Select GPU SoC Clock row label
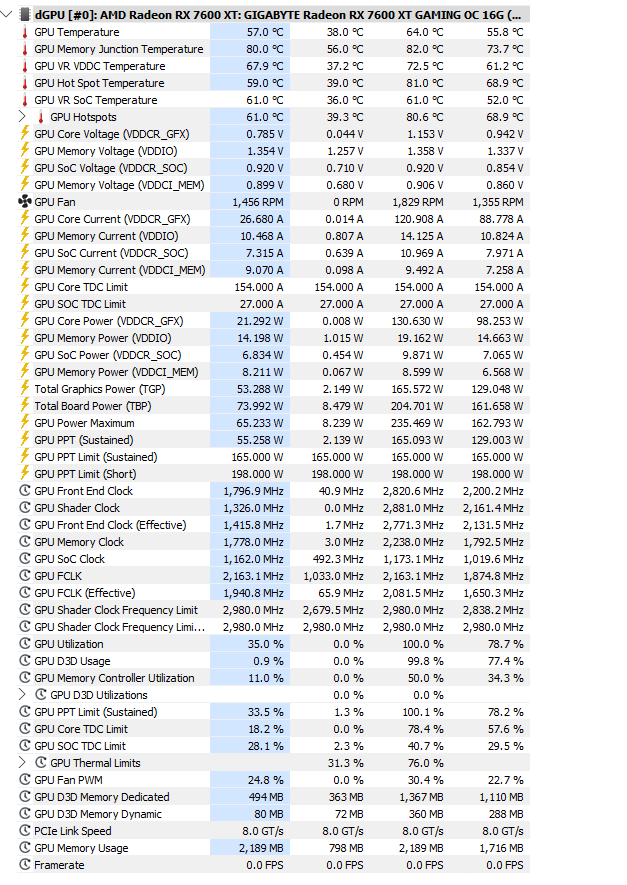The height and width of the screenshot is (885, 627). pos(69,559)
